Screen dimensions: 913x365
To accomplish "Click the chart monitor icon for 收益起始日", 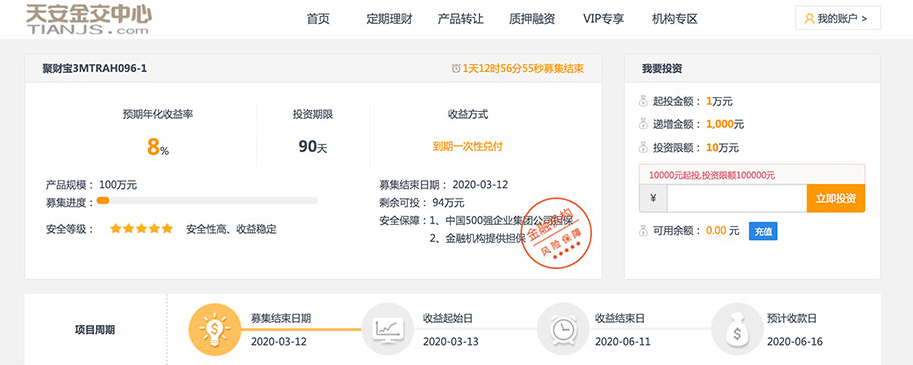I will (x=388, y=329).
